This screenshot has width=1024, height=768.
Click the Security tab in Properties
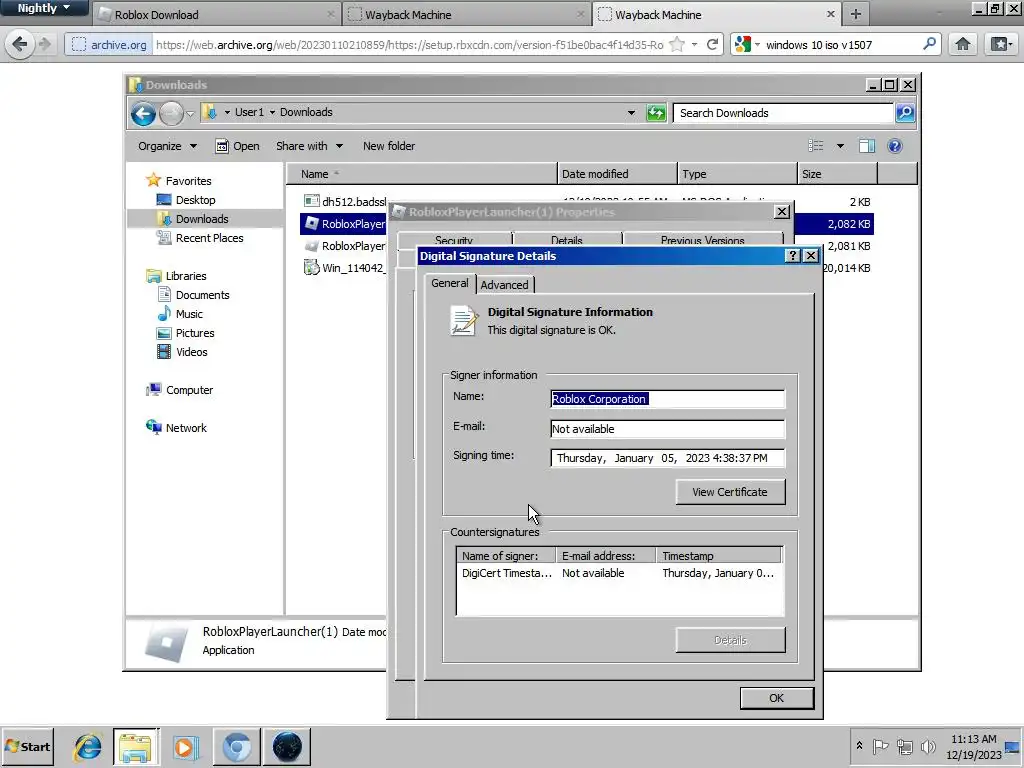(x=454, y=239)
